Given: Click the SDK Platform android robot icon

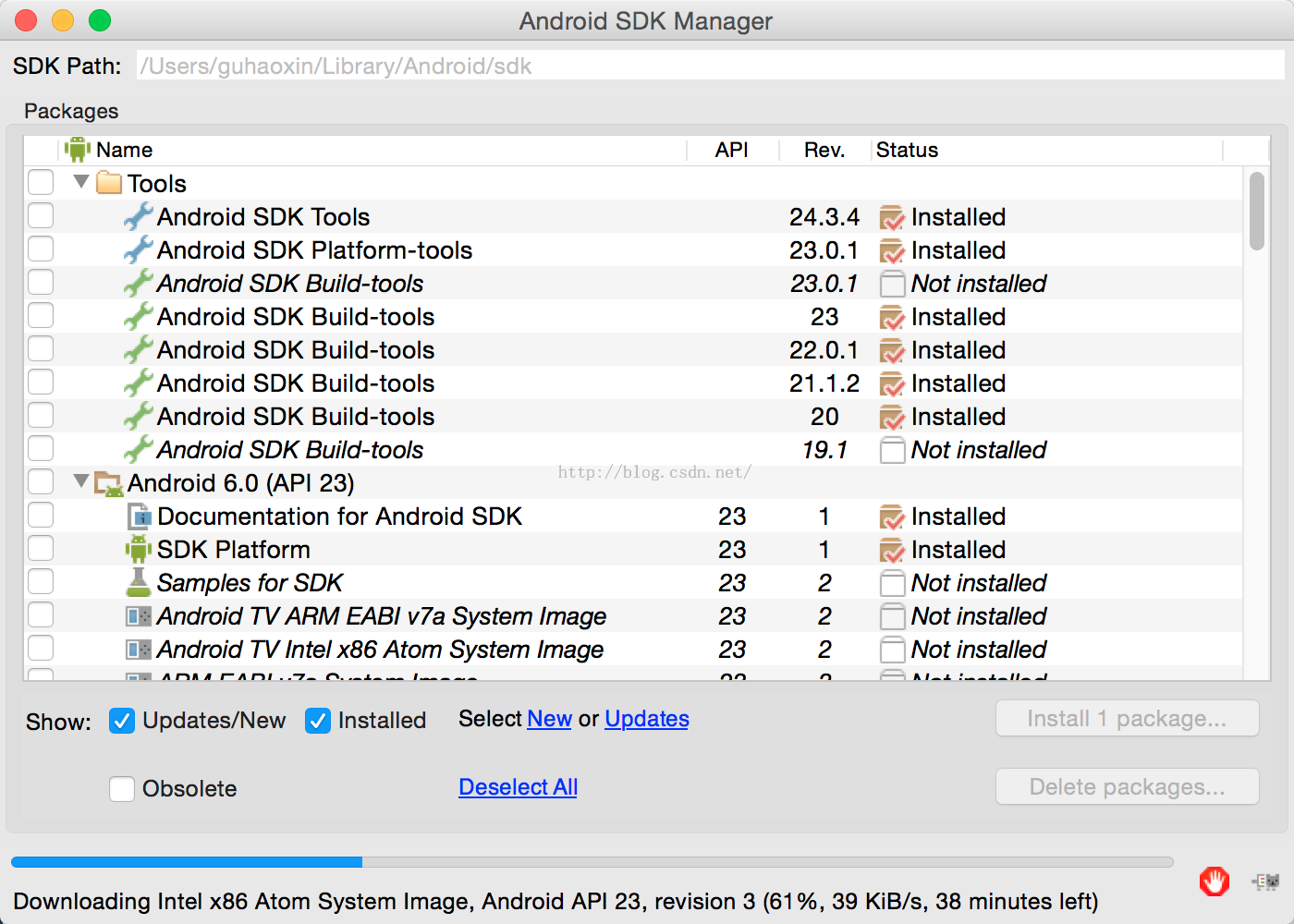Looking at the screenshot, I should click(x=139, y=549).
